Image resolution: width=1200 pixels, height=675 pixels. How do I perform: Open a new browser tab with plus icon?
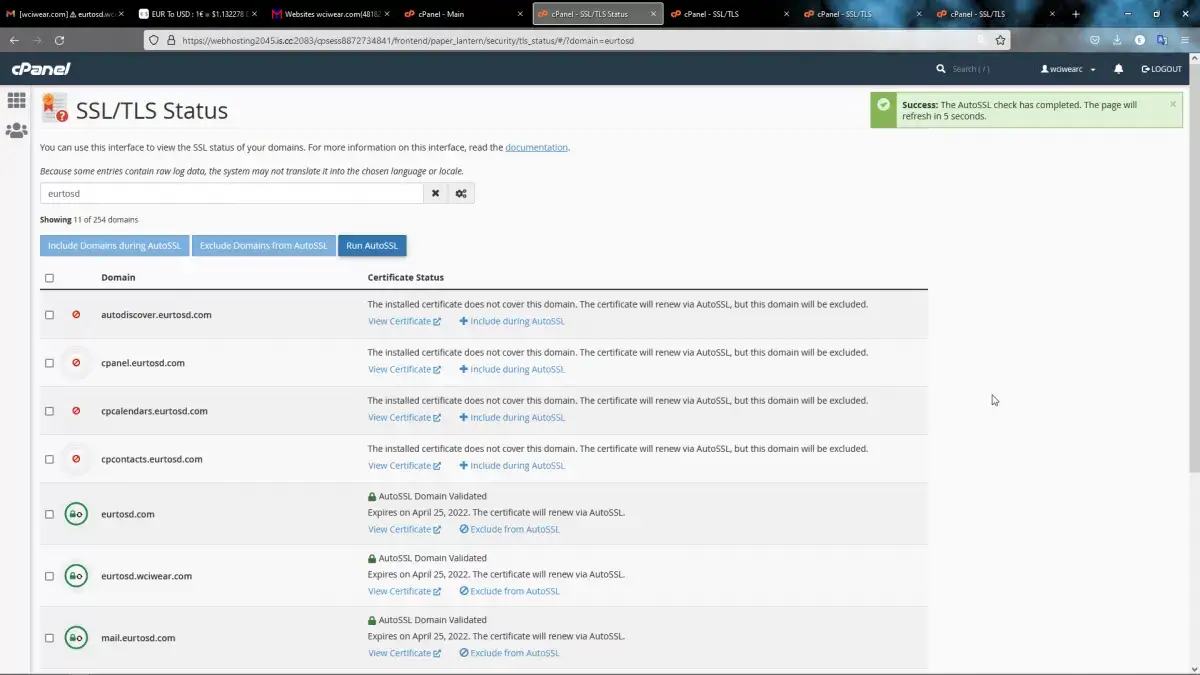[1076, 14]
